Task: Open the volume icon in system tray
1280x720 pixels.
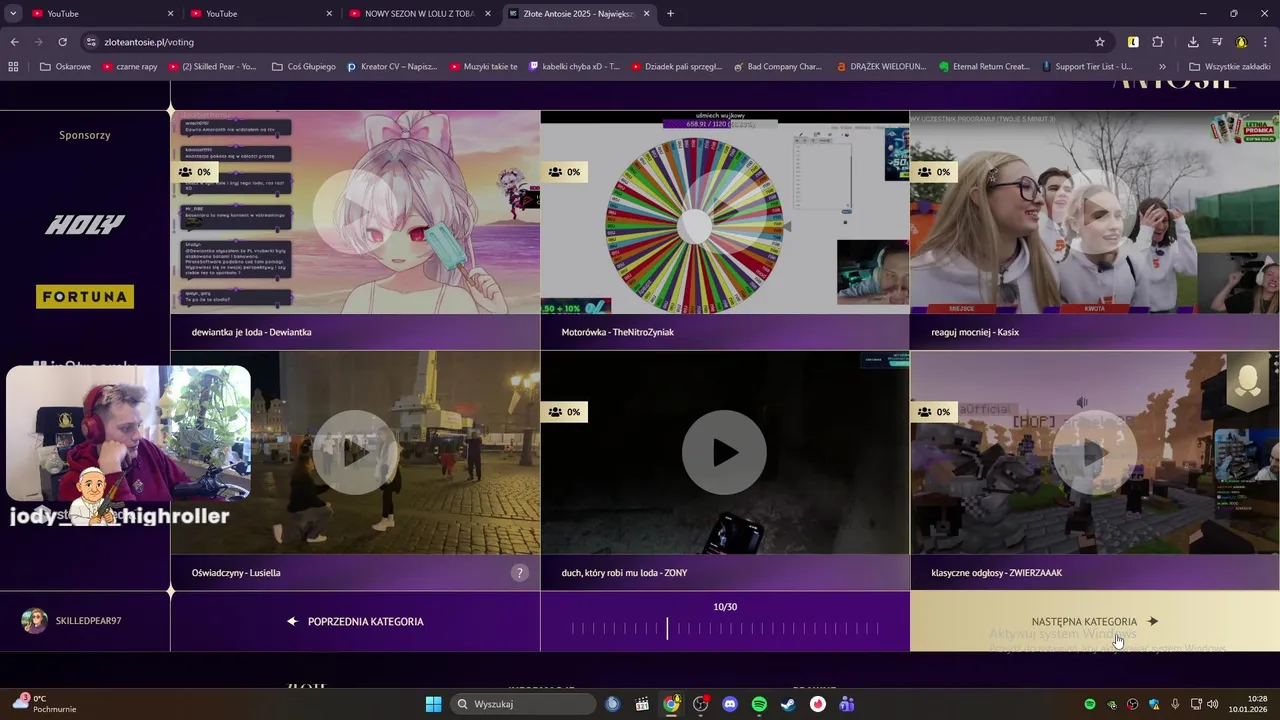Action: [1214, 704]
